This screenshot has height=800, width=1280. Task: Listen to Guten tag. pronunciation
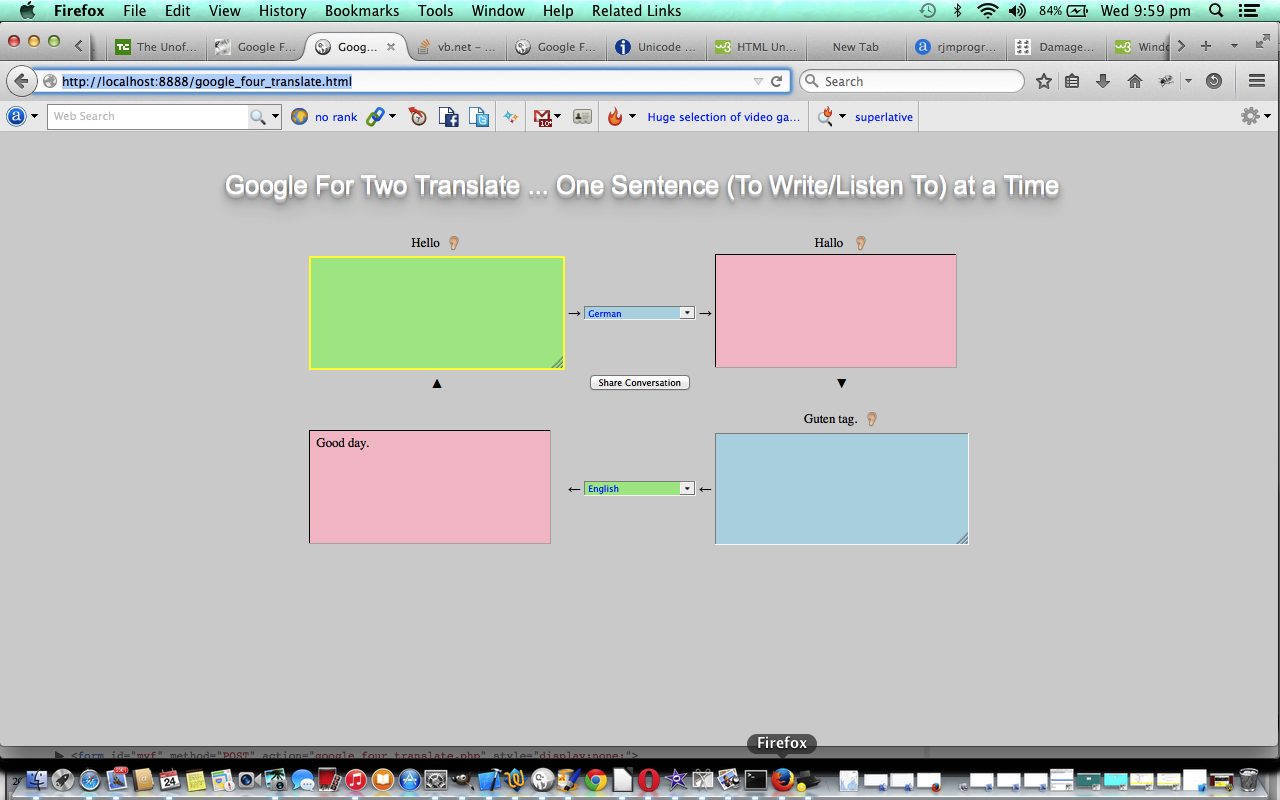tap(871, 419)
